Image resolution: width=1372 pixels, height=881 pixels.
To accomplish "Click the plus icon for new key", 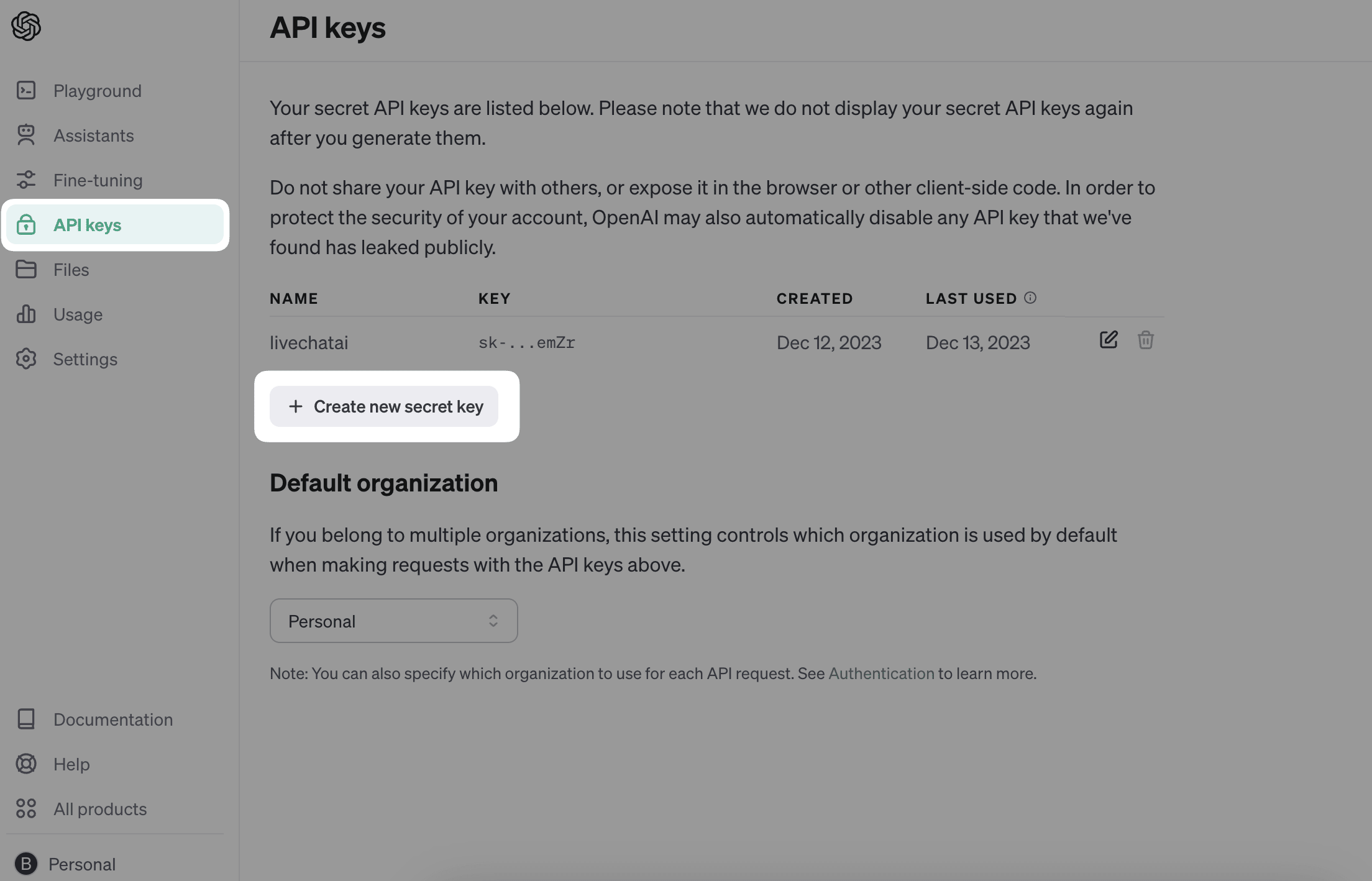I will (296, 406).
